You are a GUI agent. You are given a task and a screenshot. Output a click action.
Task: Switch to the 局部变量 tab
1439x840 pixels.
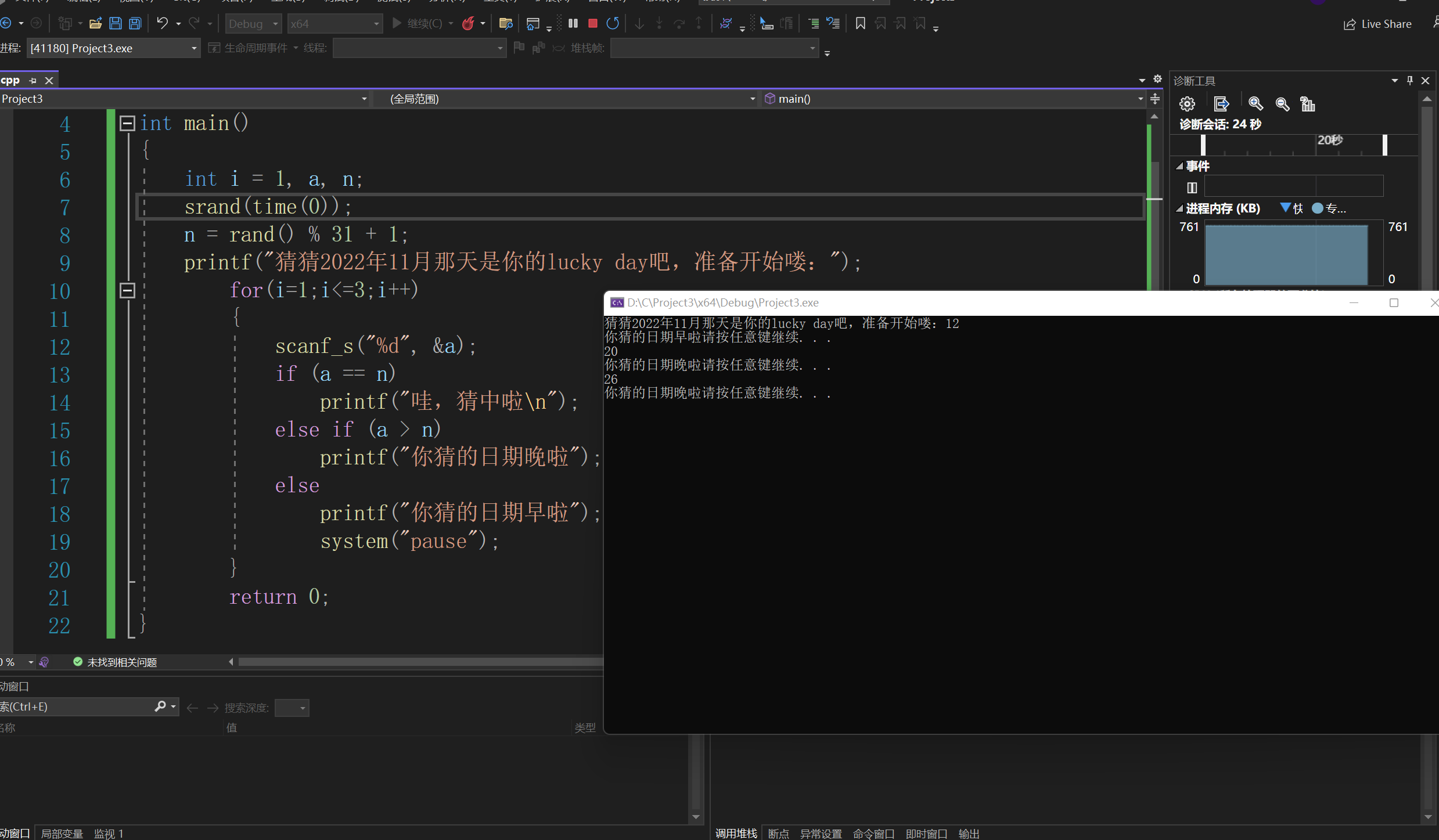[62, 833]
